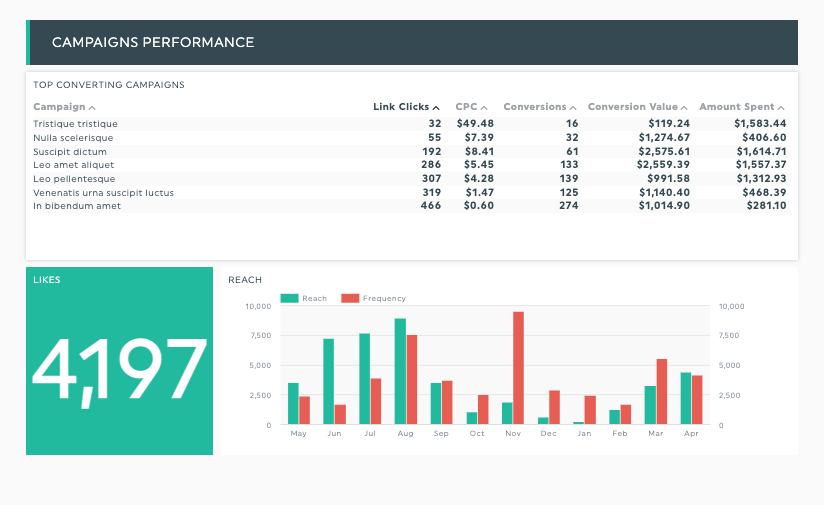The image size is (824, 505).
Task: Click the CPC sort caret
Action: click(x=484, y=108)
